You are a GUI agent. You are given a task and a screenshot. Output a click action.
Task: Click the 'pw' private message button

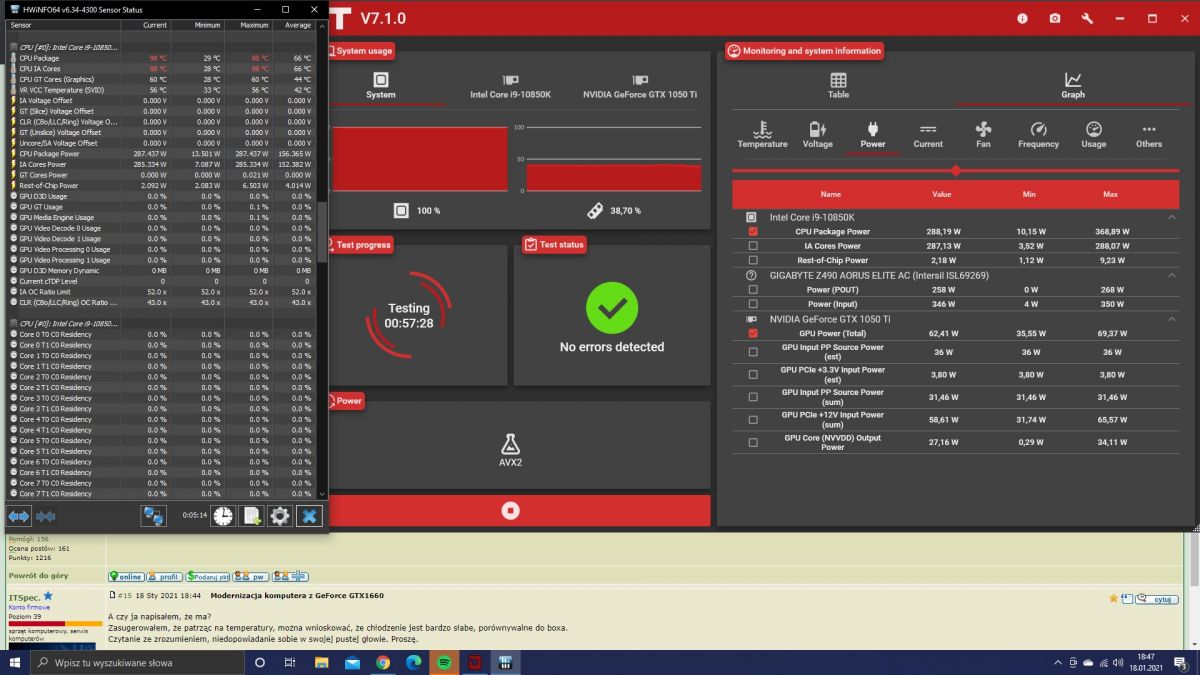pyautogui.click(x=251, y=577)
